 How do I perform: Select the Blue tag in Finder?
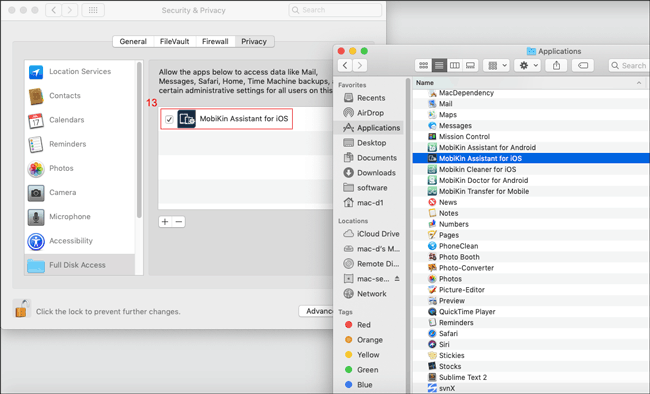[360, 384]
